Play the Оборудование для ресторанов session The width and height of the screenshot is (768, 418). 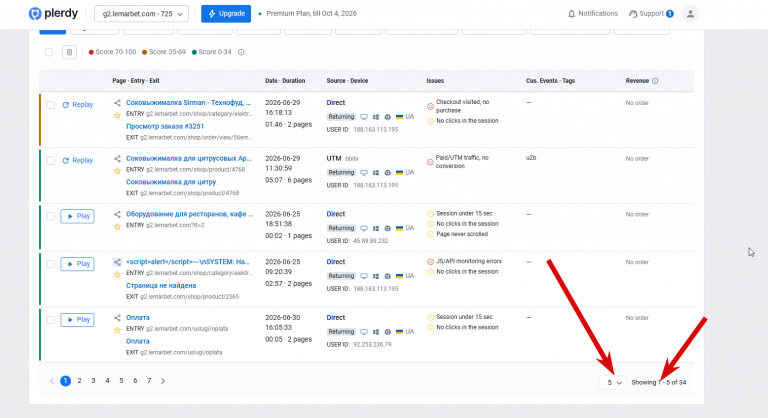(77, 216)
